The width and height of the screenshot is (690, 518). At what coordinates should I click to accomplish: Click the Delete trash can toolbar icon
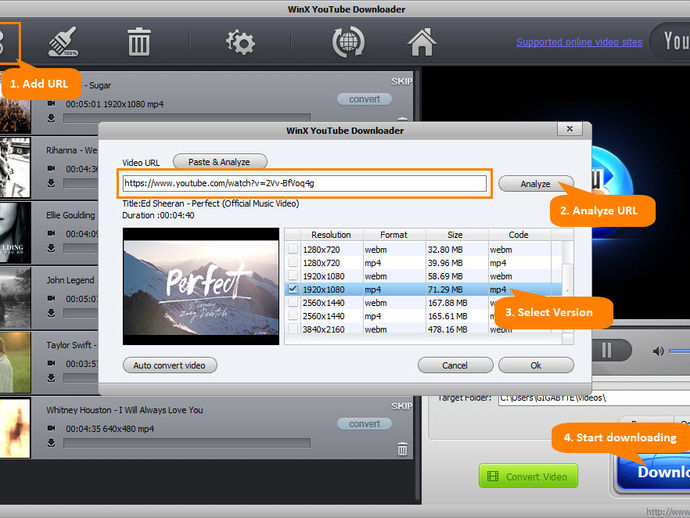139,42
